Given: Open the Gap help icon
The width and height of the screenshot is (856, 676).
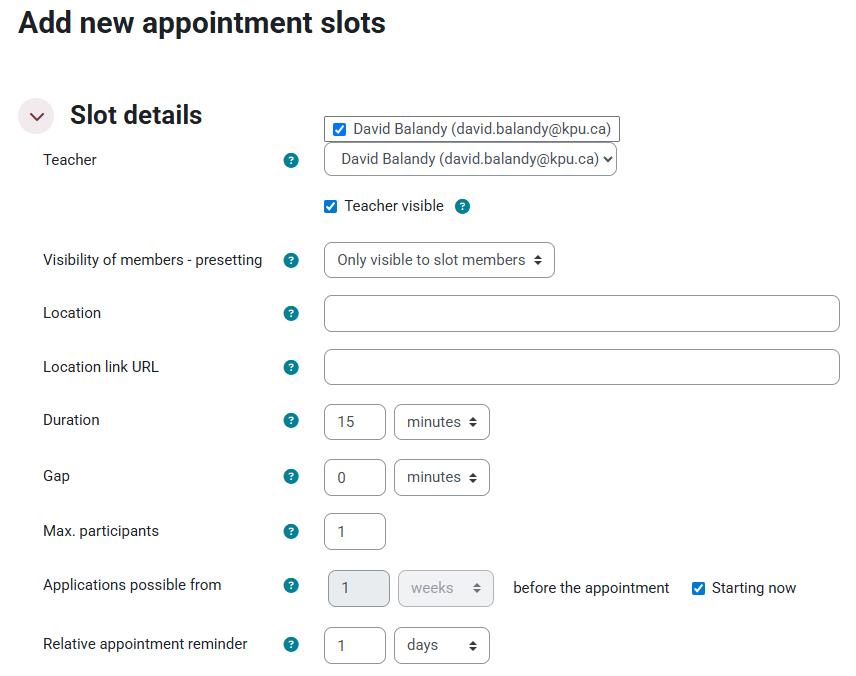Looking at the screenshot, I should pyautogui.click(x=291, y=477).
